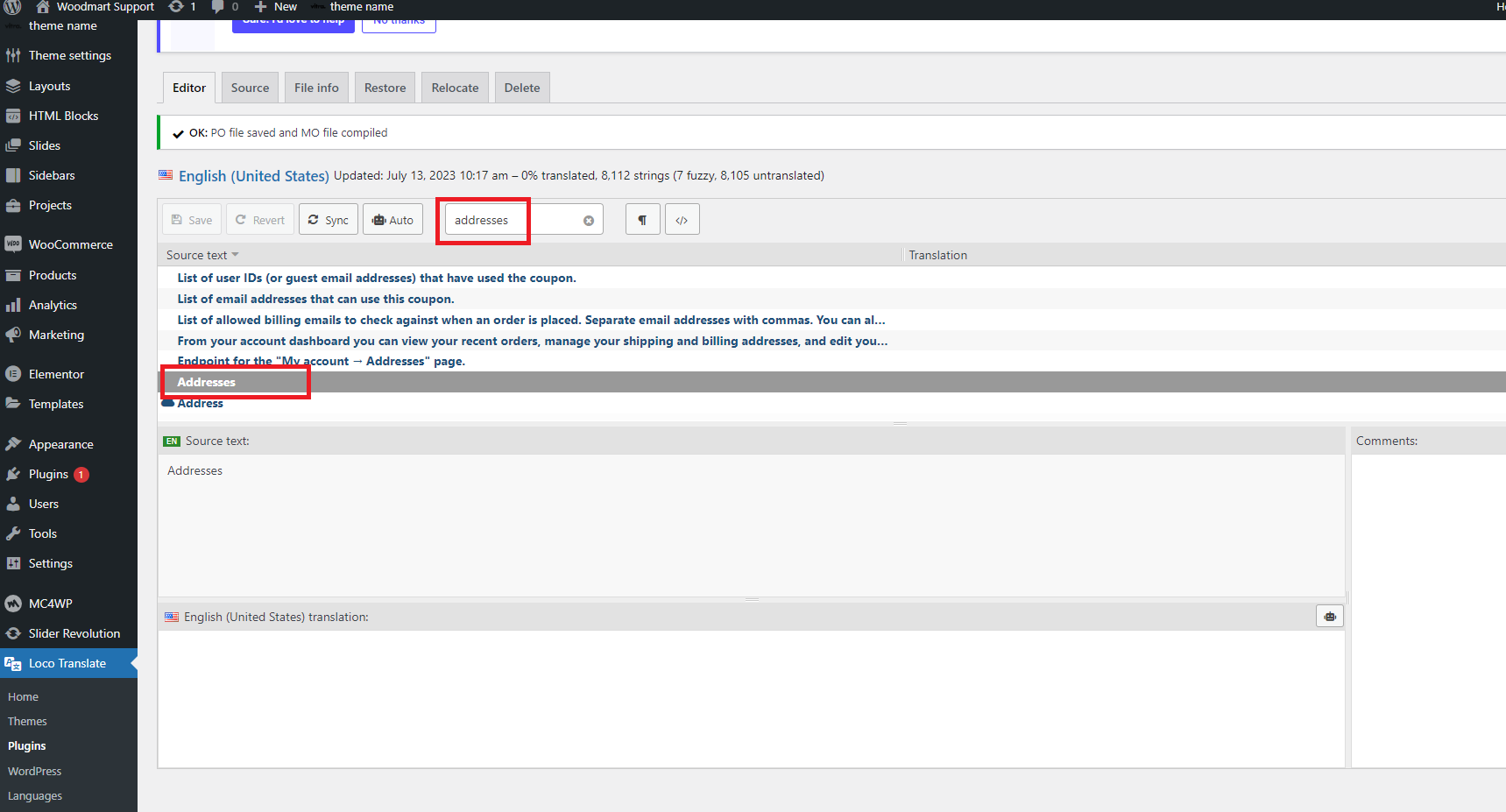Image resolution: width=1506 pixels, height=812 pixels.
Task: Open Theme settings in sidebar
Action: pos(69,55)
